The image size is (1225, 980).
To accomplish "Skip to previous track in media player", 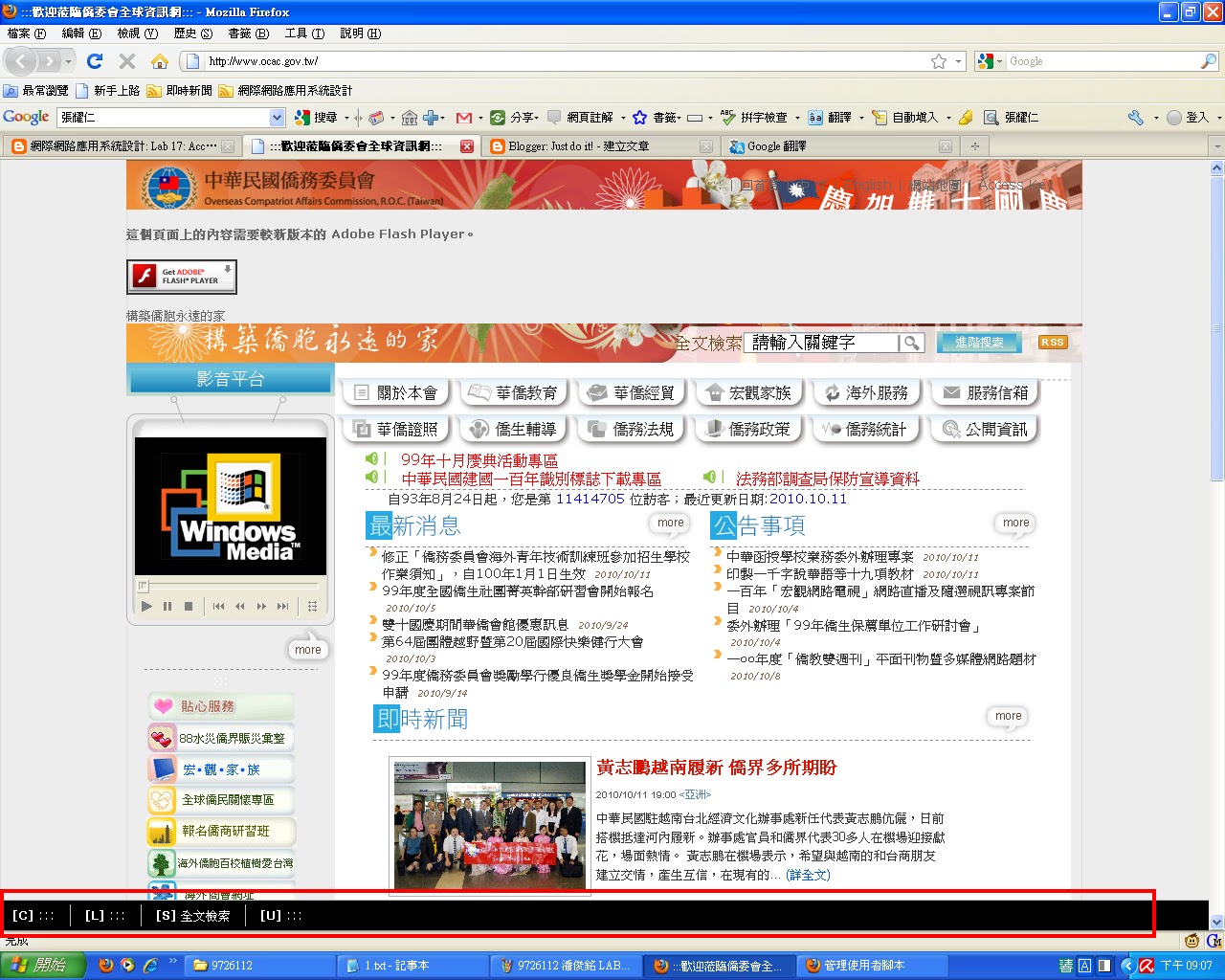I will 218,606.
